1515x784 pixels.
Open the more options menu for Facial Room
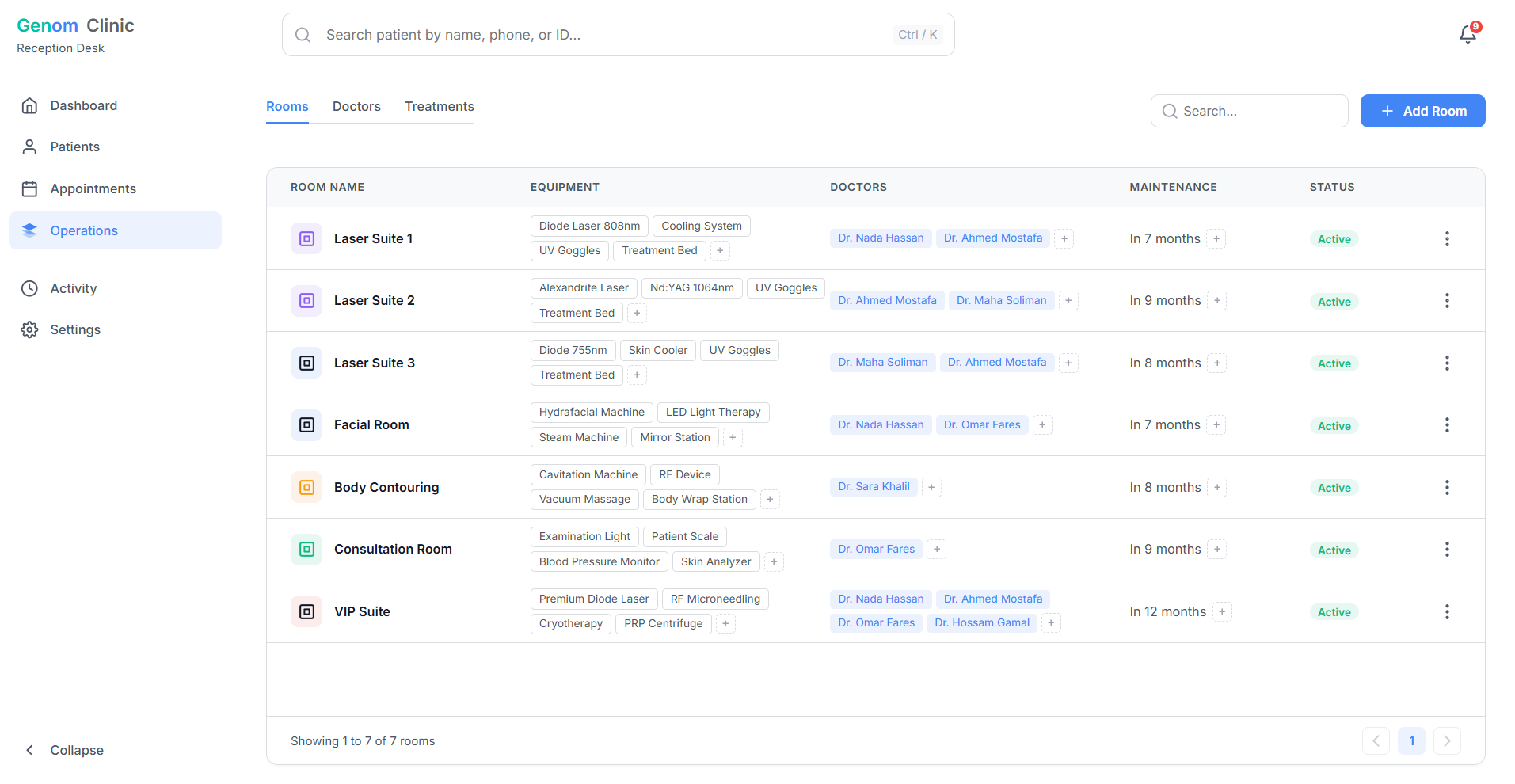(1447, 424)
